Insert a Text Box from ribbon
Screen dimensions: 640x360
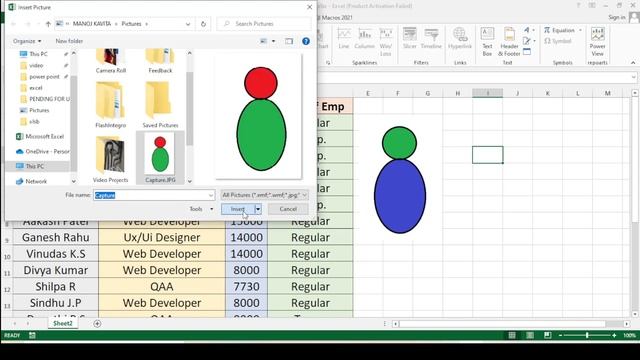[x=487, y=42]
